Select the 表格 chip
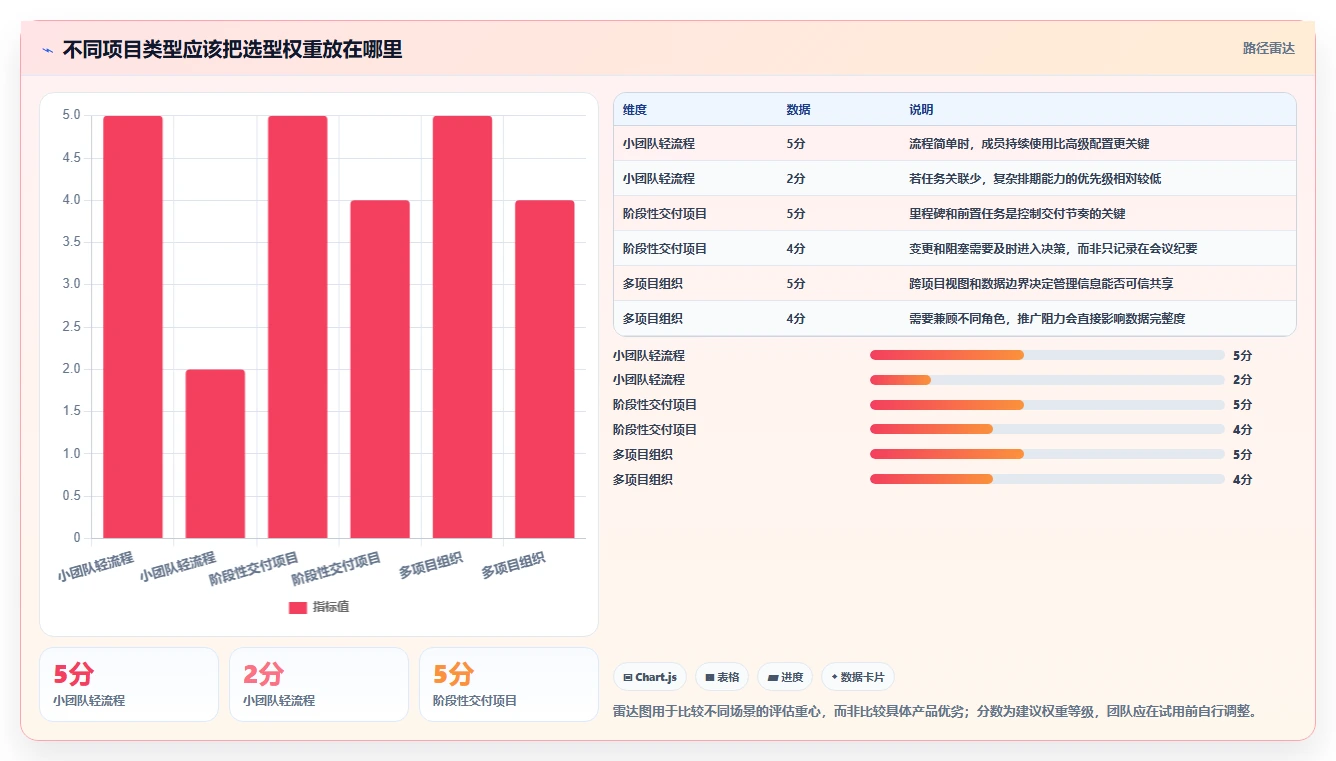This screenshot has width=1336, height=761. (x=722, y=677)
